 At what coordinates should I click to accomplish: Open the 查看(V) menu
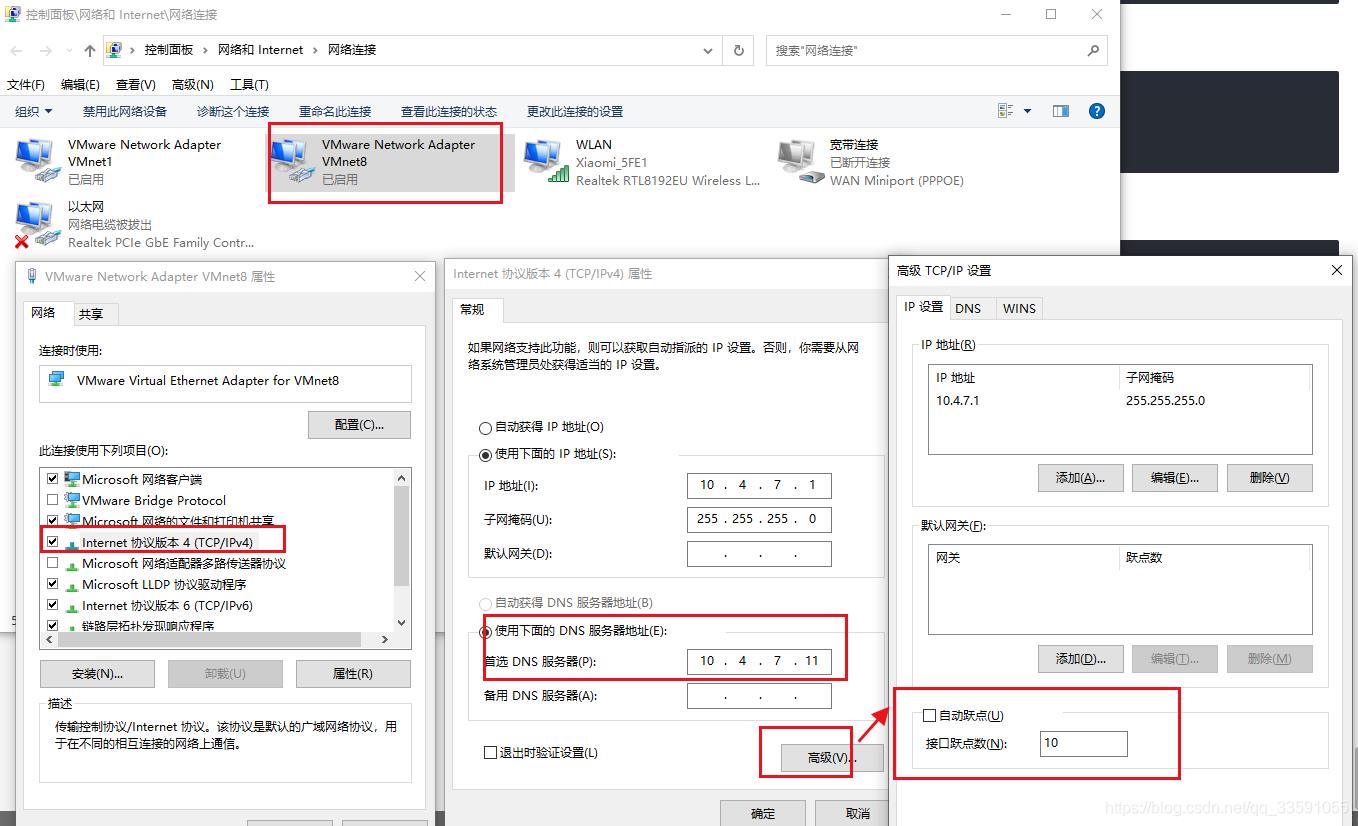coord(136,85)
